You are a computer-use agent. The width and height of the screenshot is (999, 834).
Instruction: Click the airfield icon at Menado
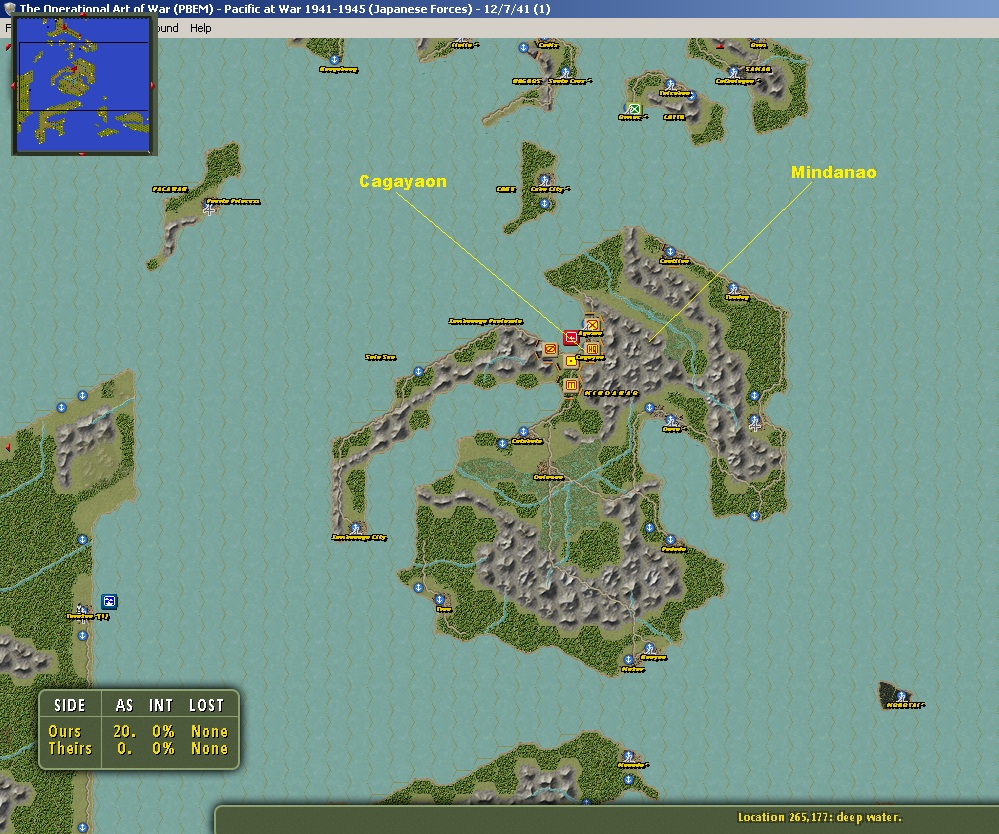[628, 757]
